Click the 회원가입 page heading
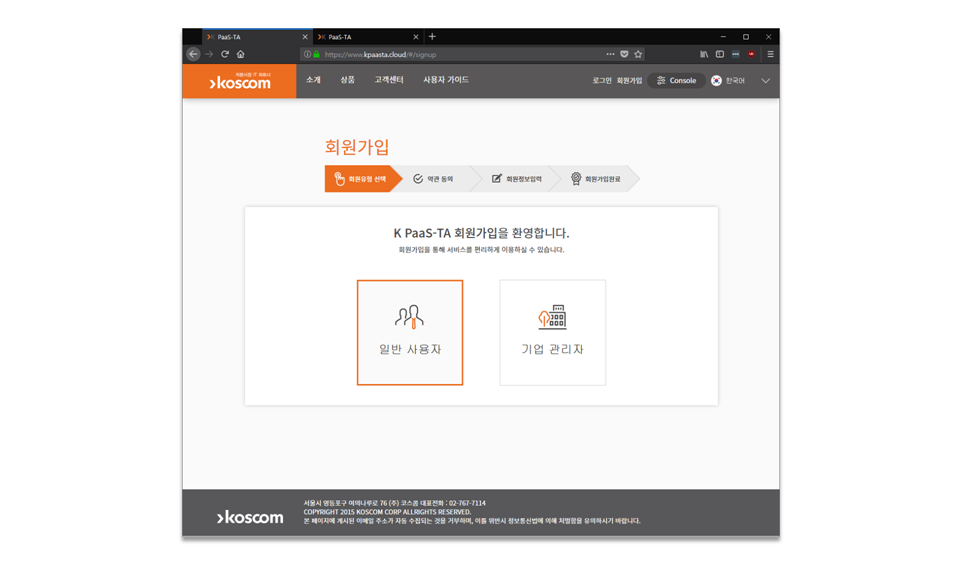Viewport: 962px width, 565px height. coord(357,147)
